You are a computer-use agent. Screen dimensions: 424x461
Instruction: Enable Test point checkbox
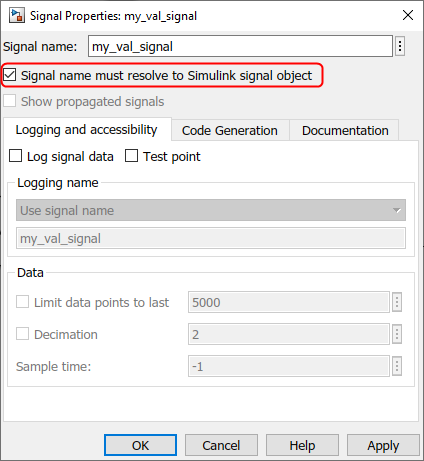point(131,156)
